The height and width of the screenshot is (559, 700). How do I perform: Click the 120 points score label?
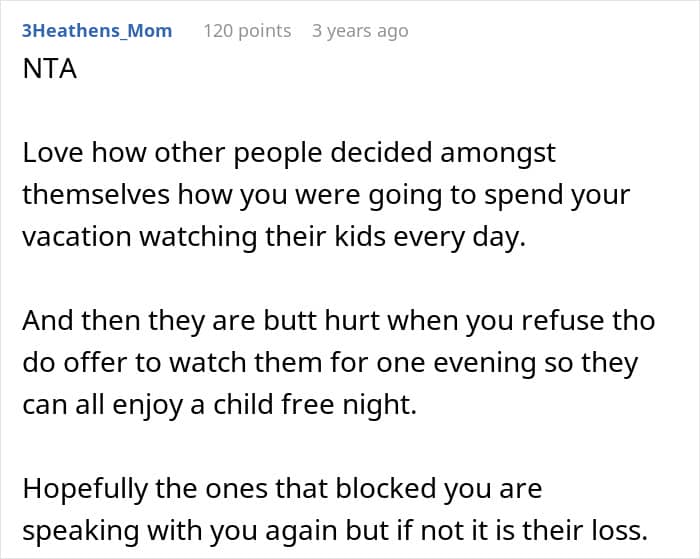coord(247,31)
